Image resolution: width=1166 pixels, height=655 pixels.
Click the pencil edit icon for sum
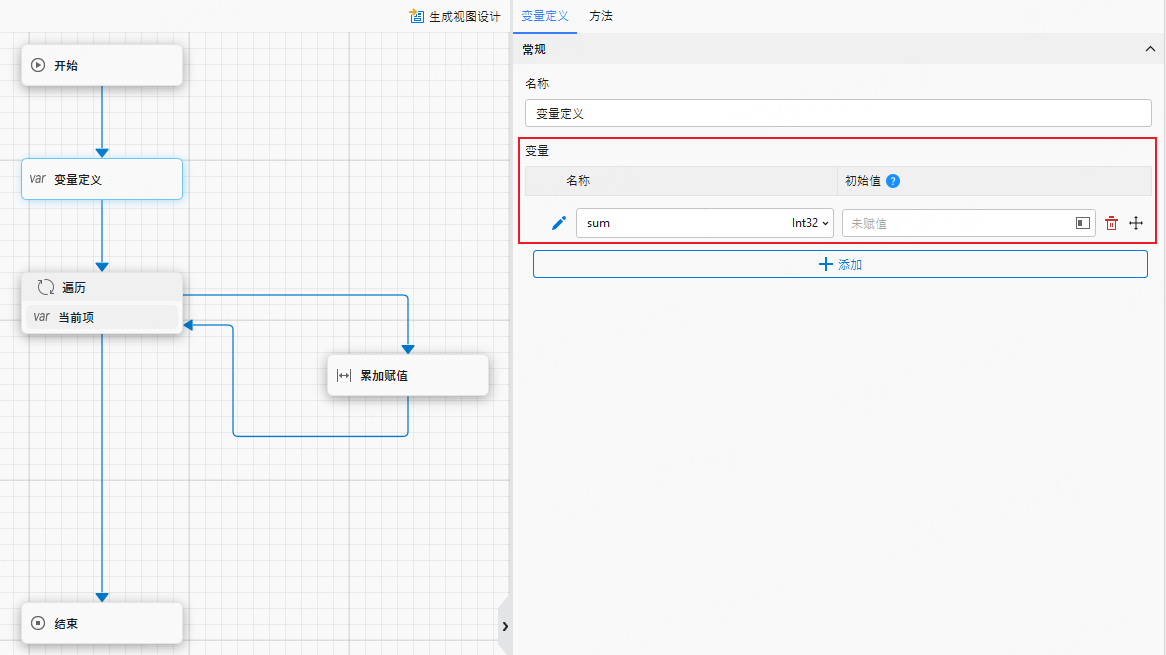point(559,223)
